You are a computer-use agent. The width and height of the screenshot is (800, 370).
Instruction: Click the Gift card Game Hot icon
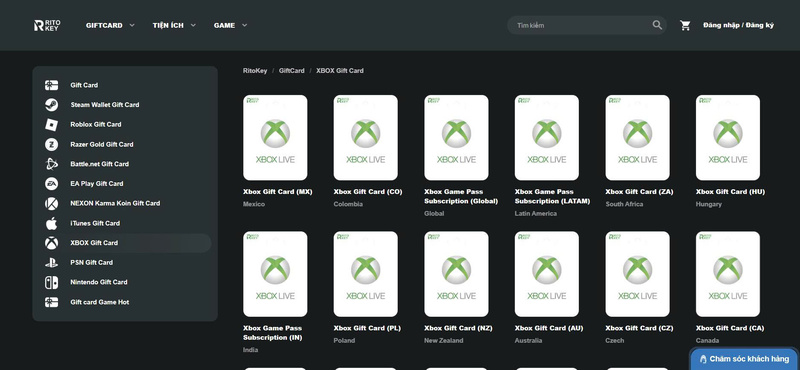51,302
